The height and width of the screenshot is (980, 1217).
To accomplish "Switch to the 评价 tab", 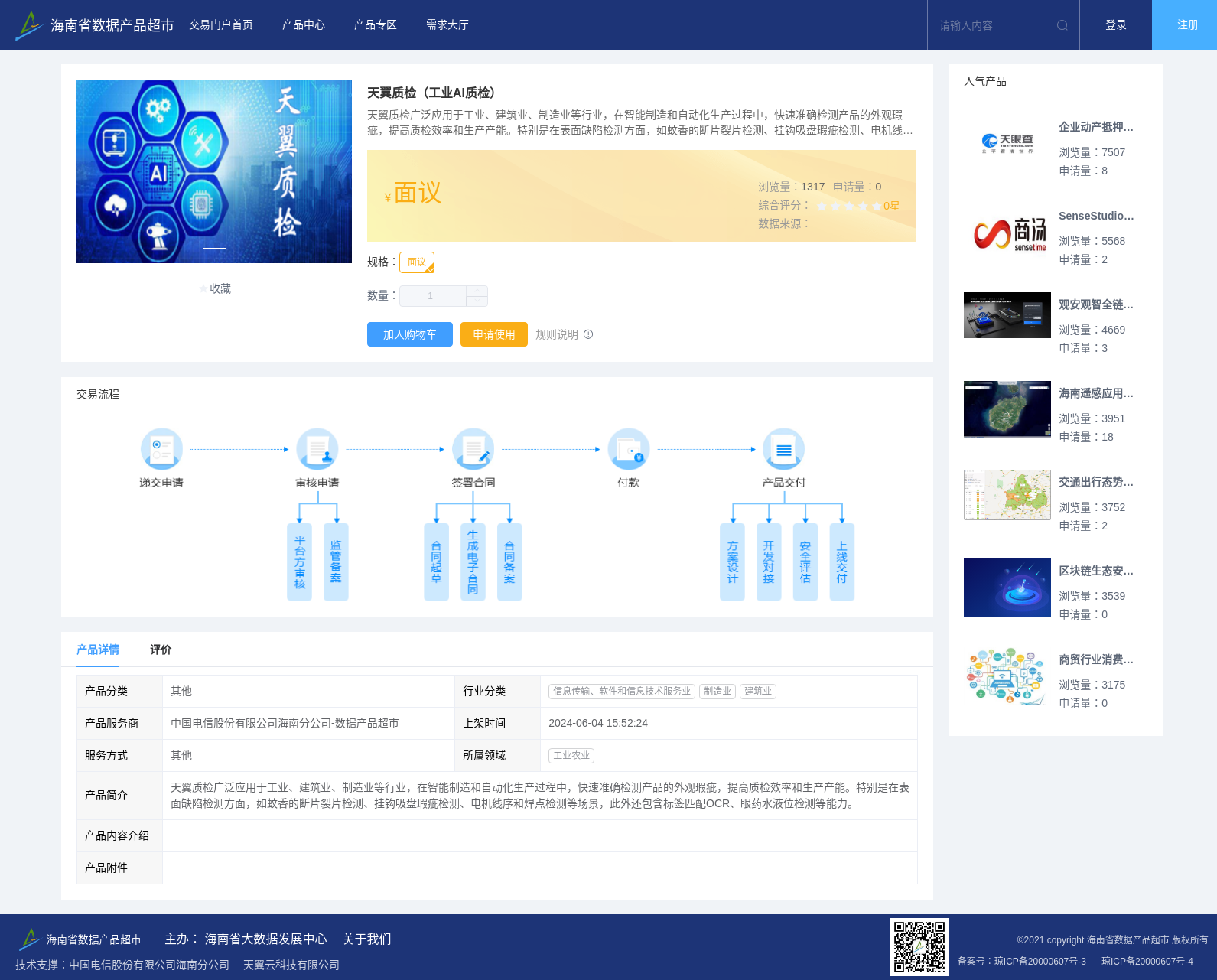I will pyautogui.click(x=161, y=650).
